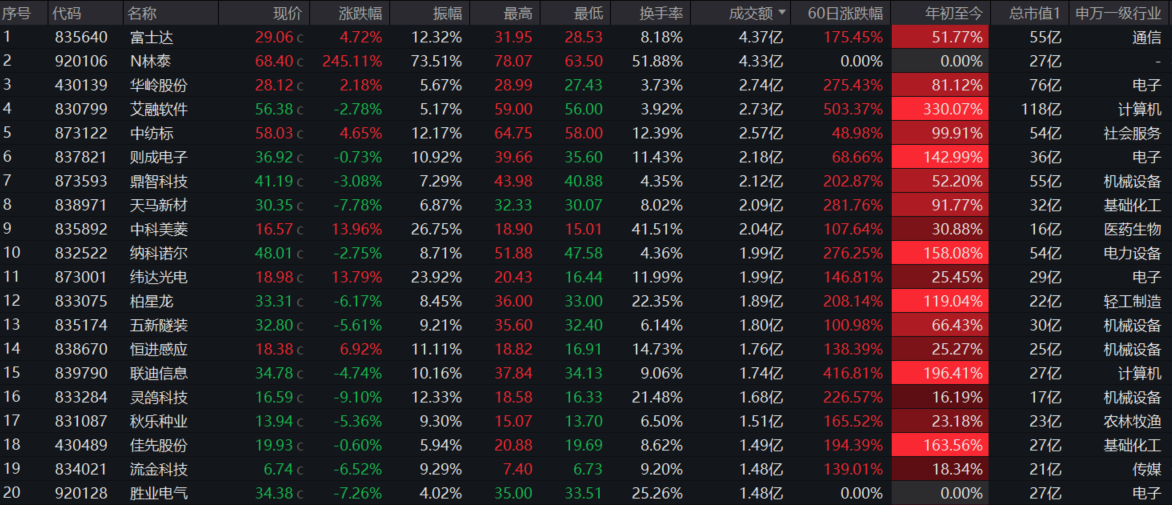Click the 16.19% year-to-date cell
This screenshot has height=505, width=1172.
(x=940, y=397)
